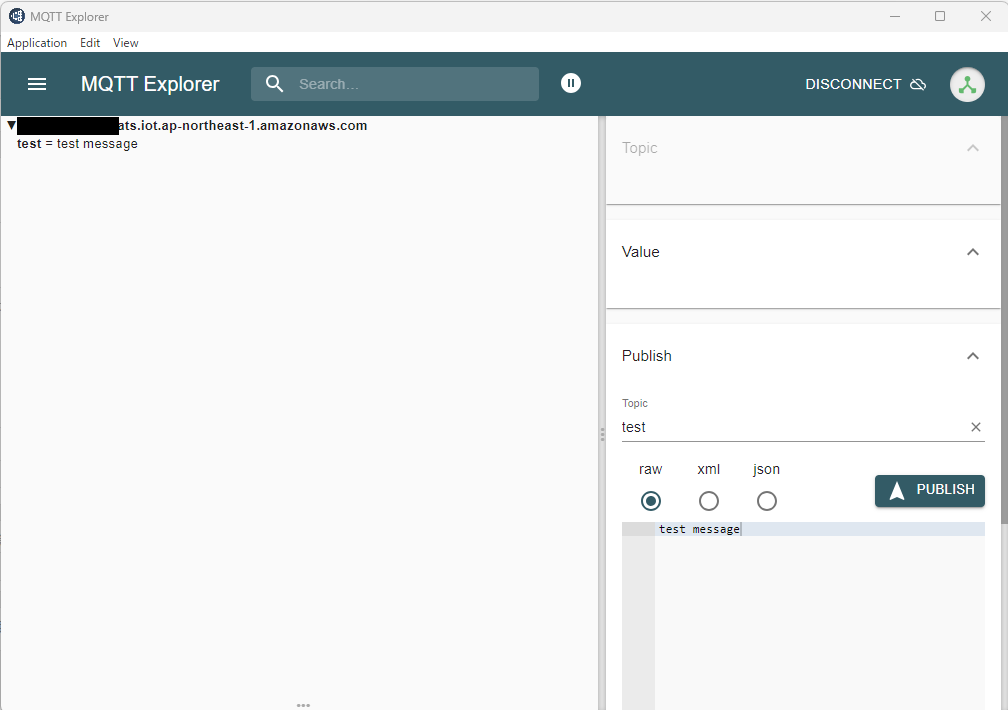Screen dimensions: 1008x710
Task: Collapse the amazonaws.com broker tree node
Action: point(11,125)
